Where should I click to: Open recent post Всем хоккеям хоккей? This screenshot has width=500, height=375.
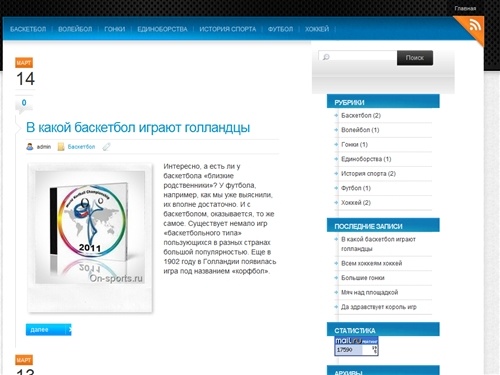(x=371, y=263)
